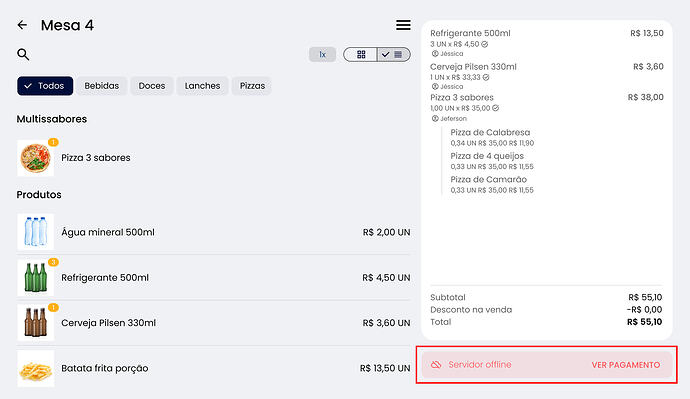Select the Todos category filter

point(45,86)
